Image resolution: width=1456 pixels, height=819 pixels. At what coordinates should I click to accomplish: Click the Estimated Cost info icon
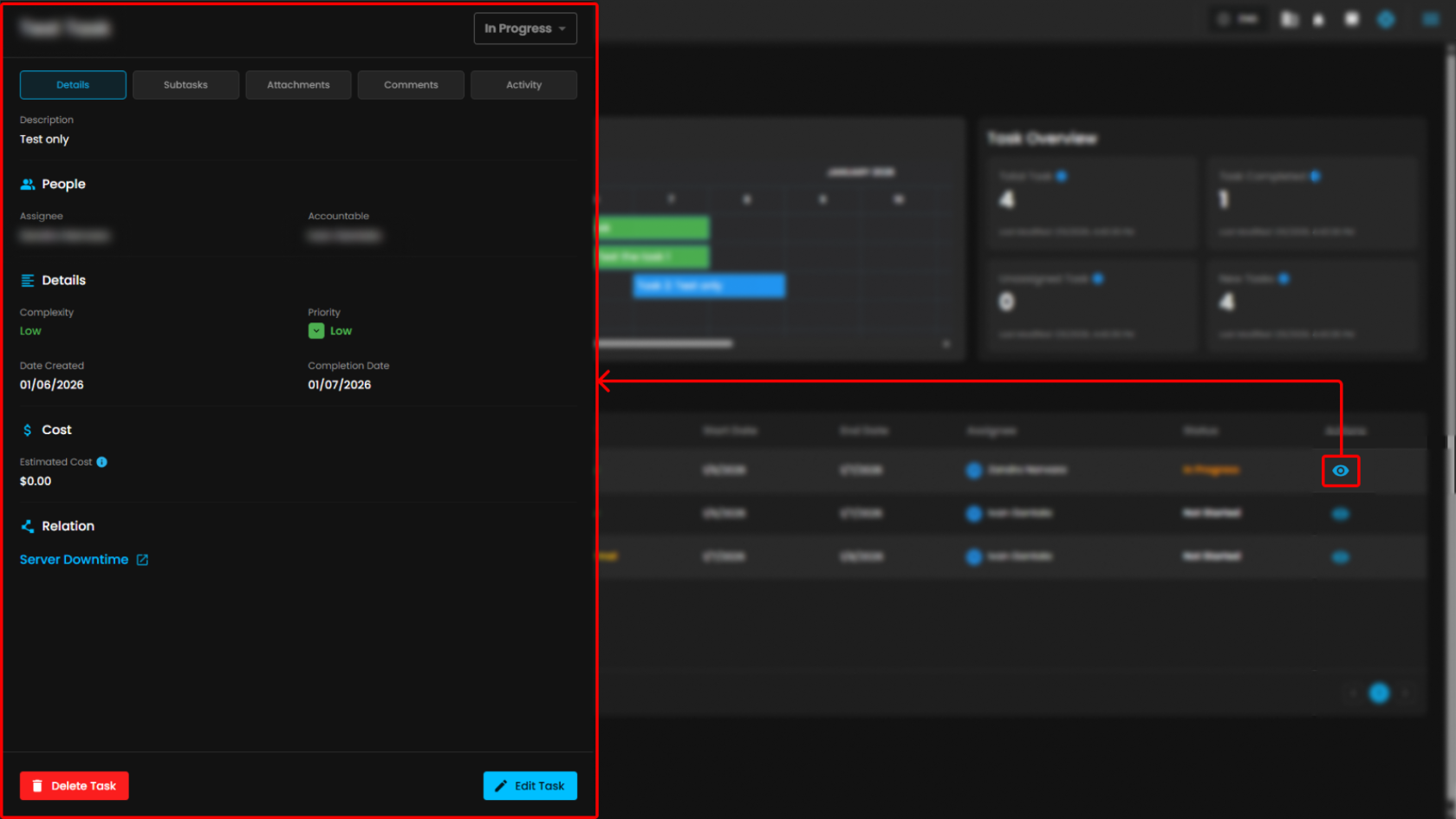[102, 462]
